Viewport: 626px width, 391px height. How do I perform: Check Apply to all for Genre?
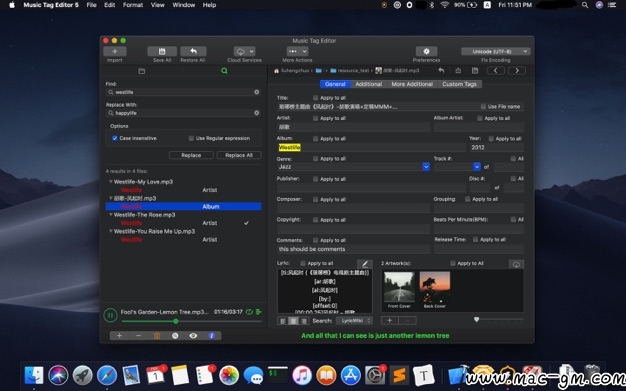point(315,159)
